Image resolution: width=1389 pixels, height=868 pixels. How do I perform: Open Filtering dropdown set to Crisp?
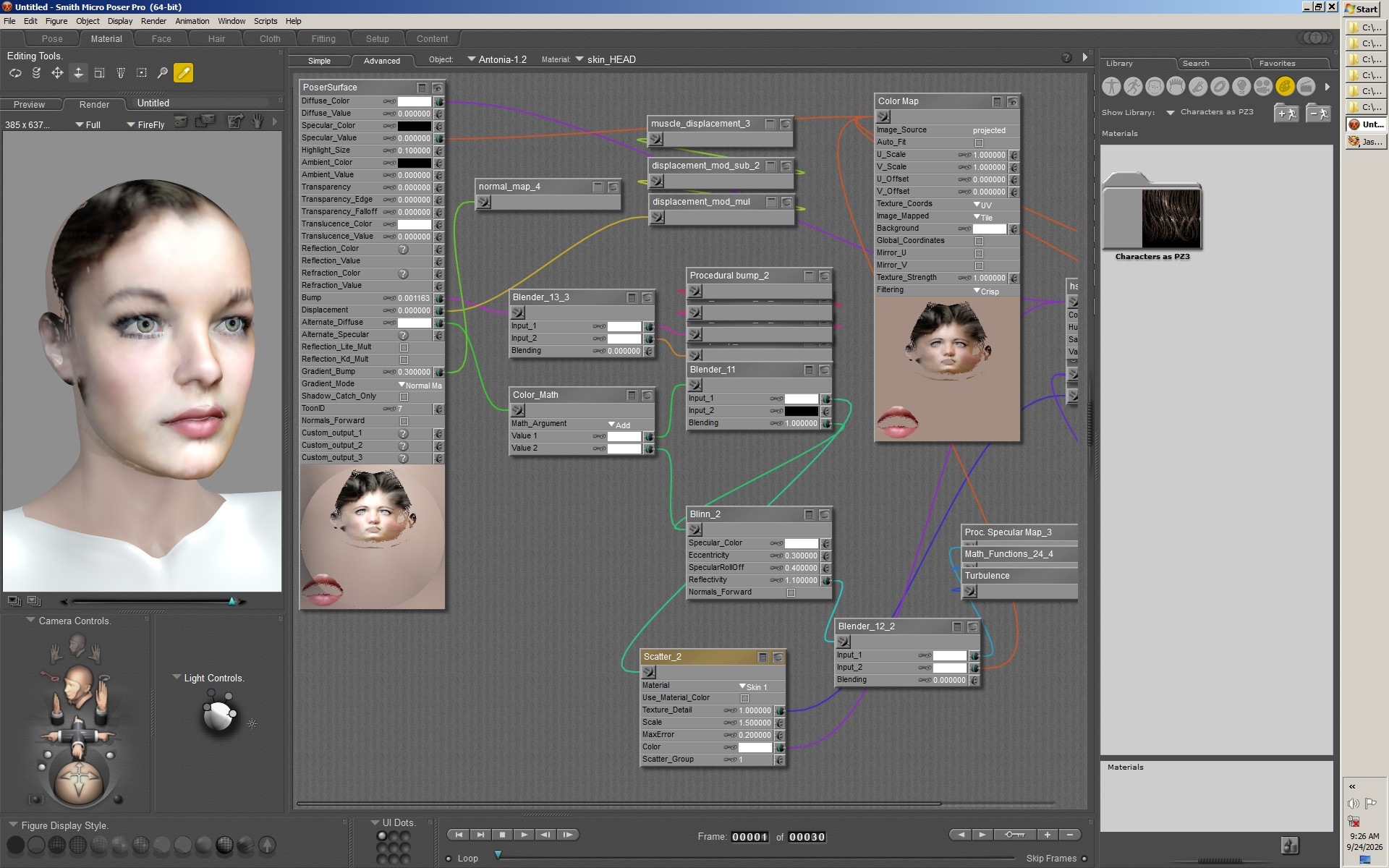(987, 291)
